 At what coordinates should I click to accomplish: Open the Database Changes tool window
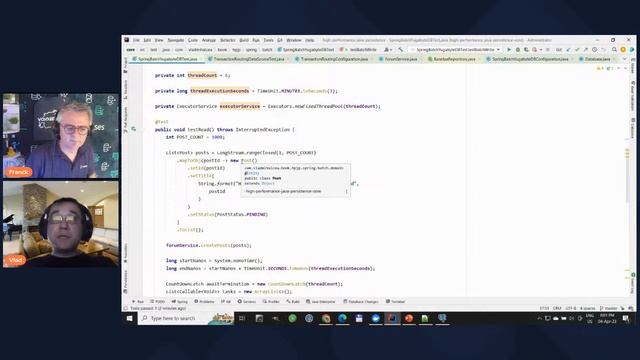coord(361,302)
